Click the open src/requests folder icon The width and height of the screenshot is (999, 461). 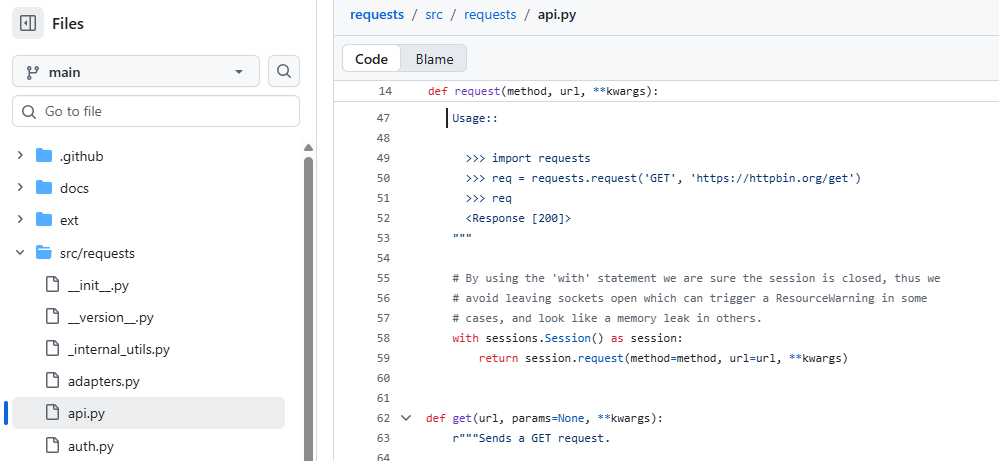point(44,253)
